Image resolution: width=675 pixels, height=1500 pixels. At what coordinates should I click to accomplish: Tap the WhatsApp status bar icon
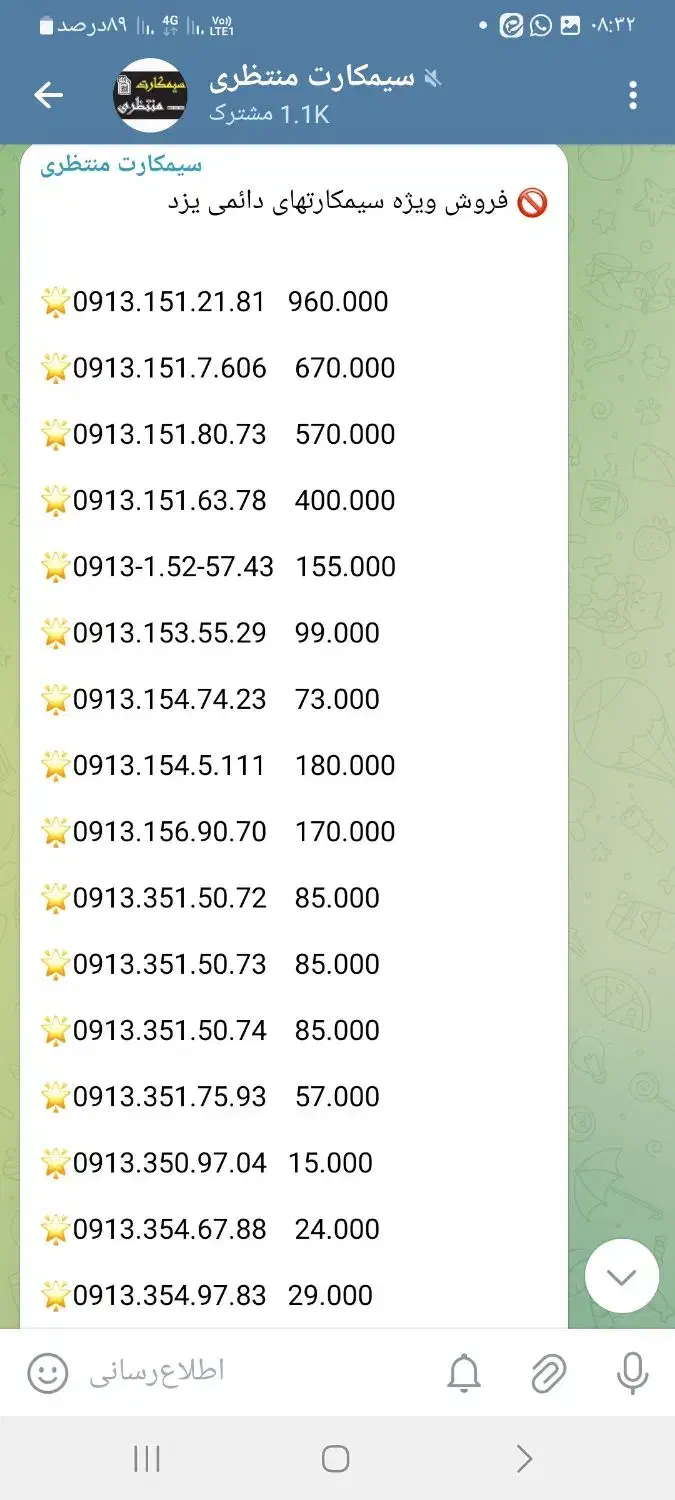541,25
